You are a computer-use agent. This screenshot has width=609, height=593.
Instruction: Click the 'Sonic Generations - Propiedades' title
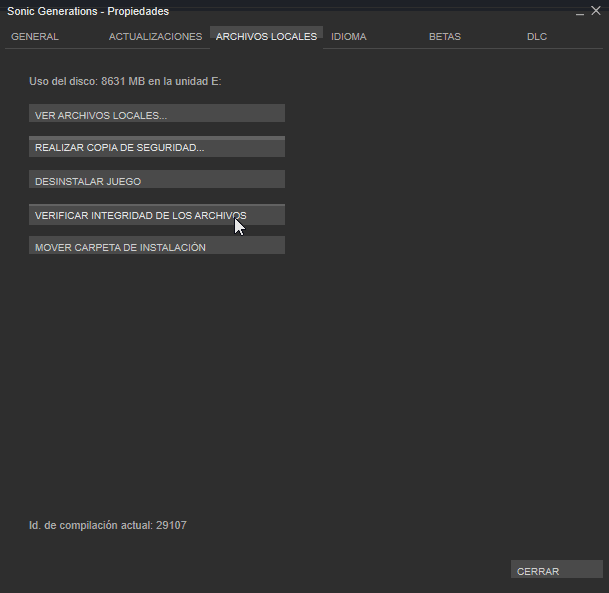(x=88, y=12)
